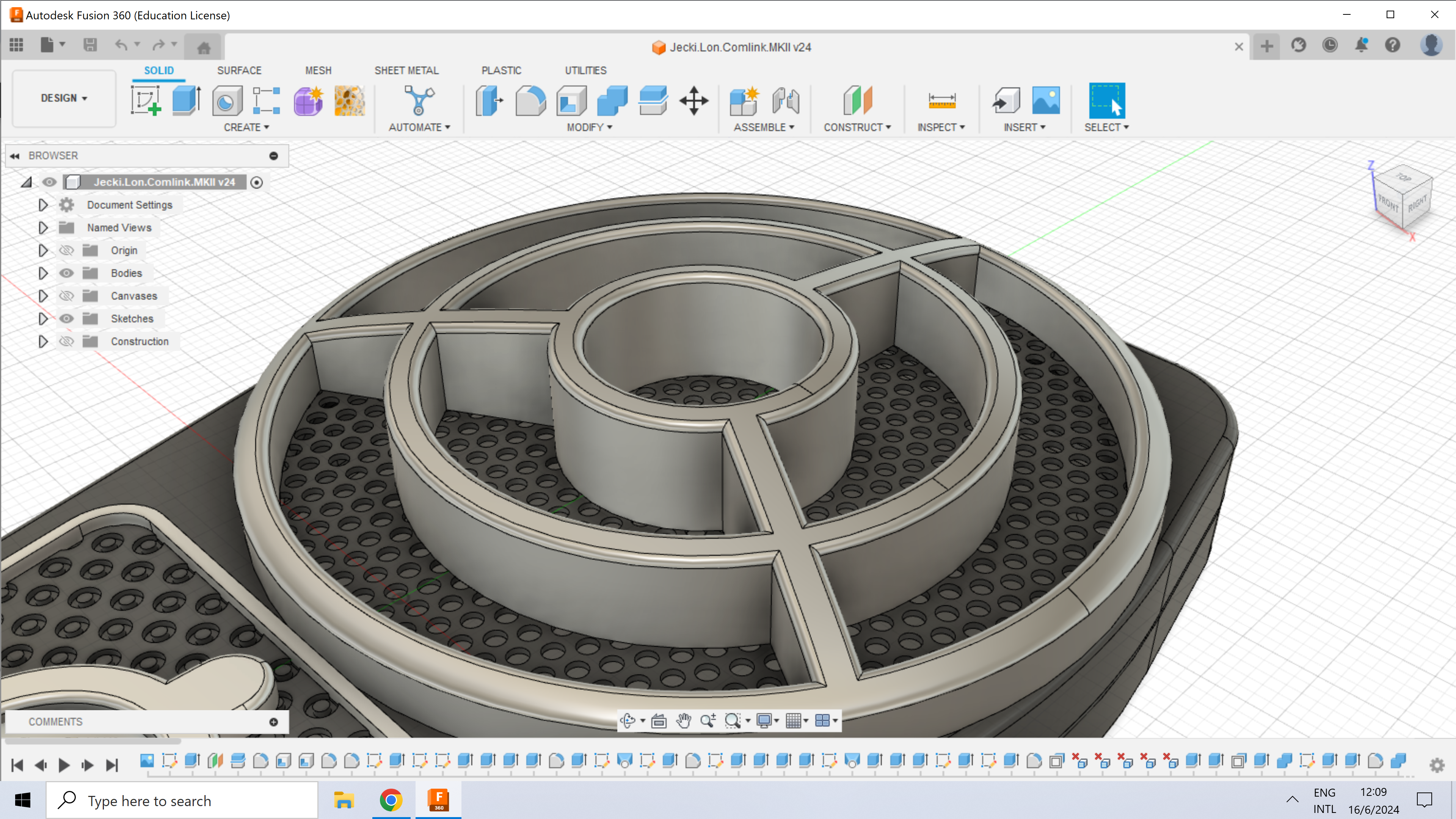Click the Insert Canvas image icon
This screenshot has height=819, width=1456.
(1046, 100)
